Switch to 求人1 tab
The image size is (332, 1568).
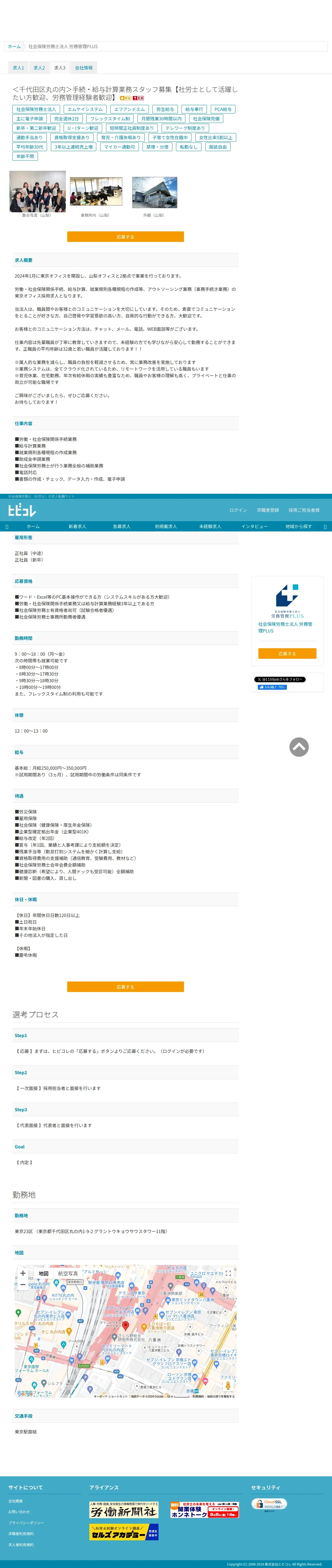click(19, 68)
